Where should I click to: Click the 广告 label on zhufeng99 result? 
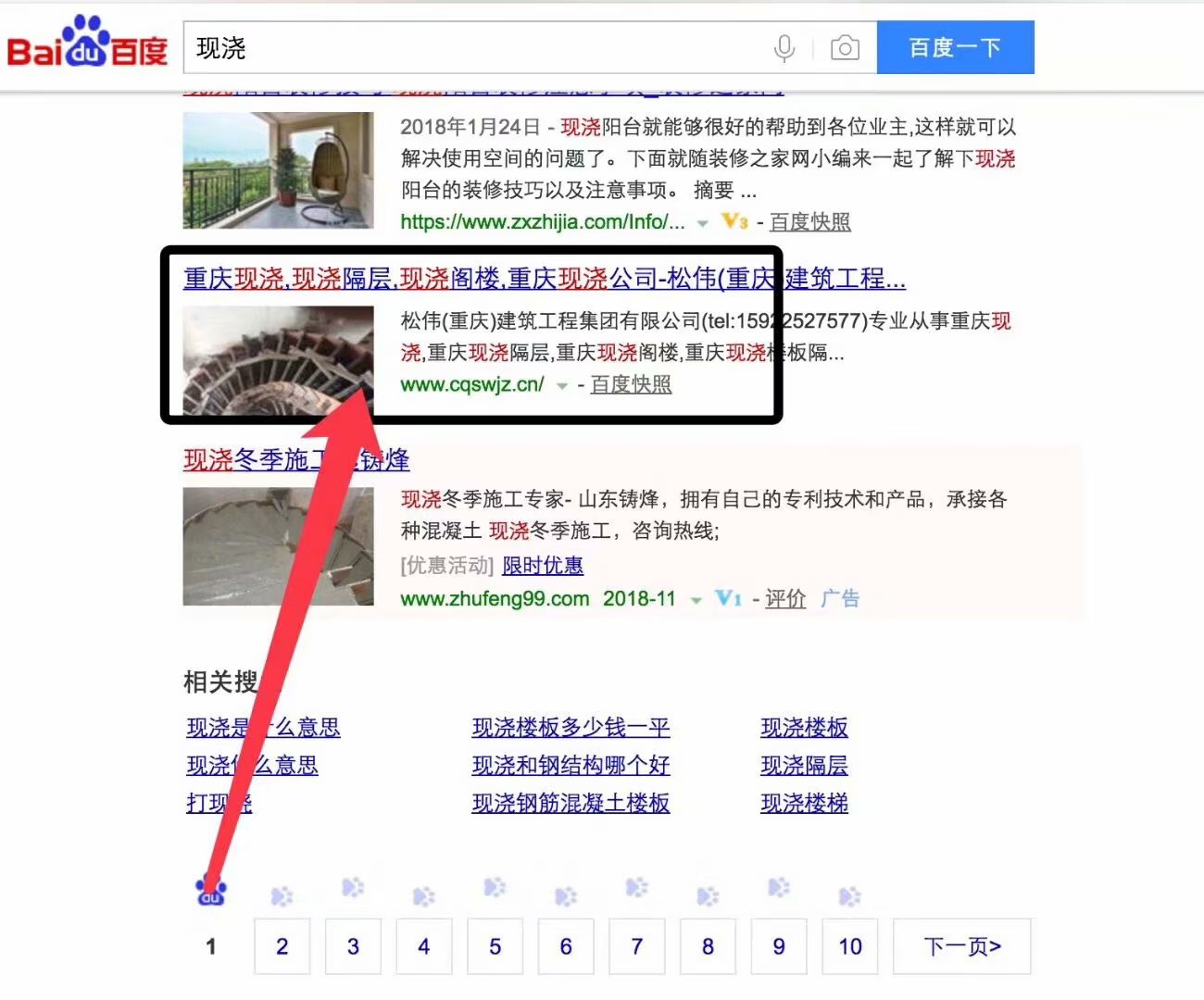click(x=840, y=598)
